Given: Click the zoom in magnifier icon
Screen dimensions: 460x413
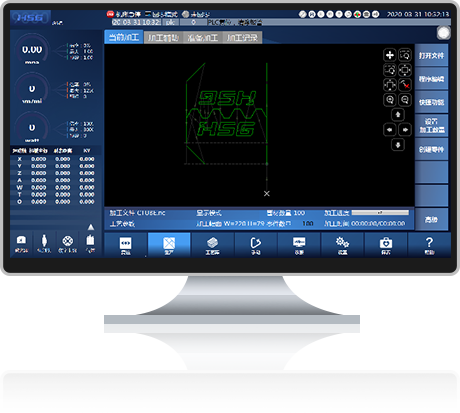Looking at the screenshot, I should pos(390,100).
